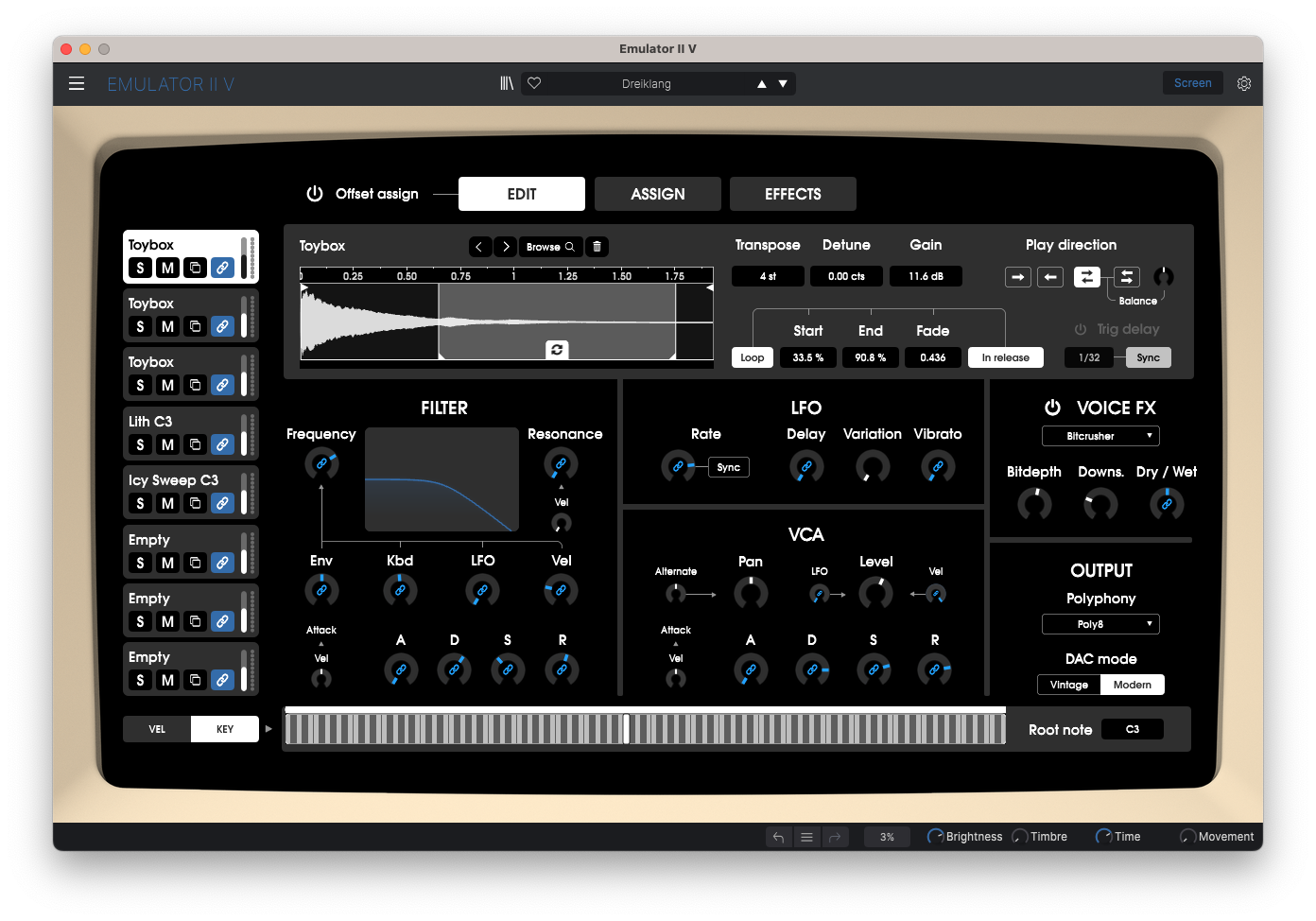Go to previous sample with left chevron
Image resolution: width=1316 pixels, height=921 pixels.
coord(480,247)
